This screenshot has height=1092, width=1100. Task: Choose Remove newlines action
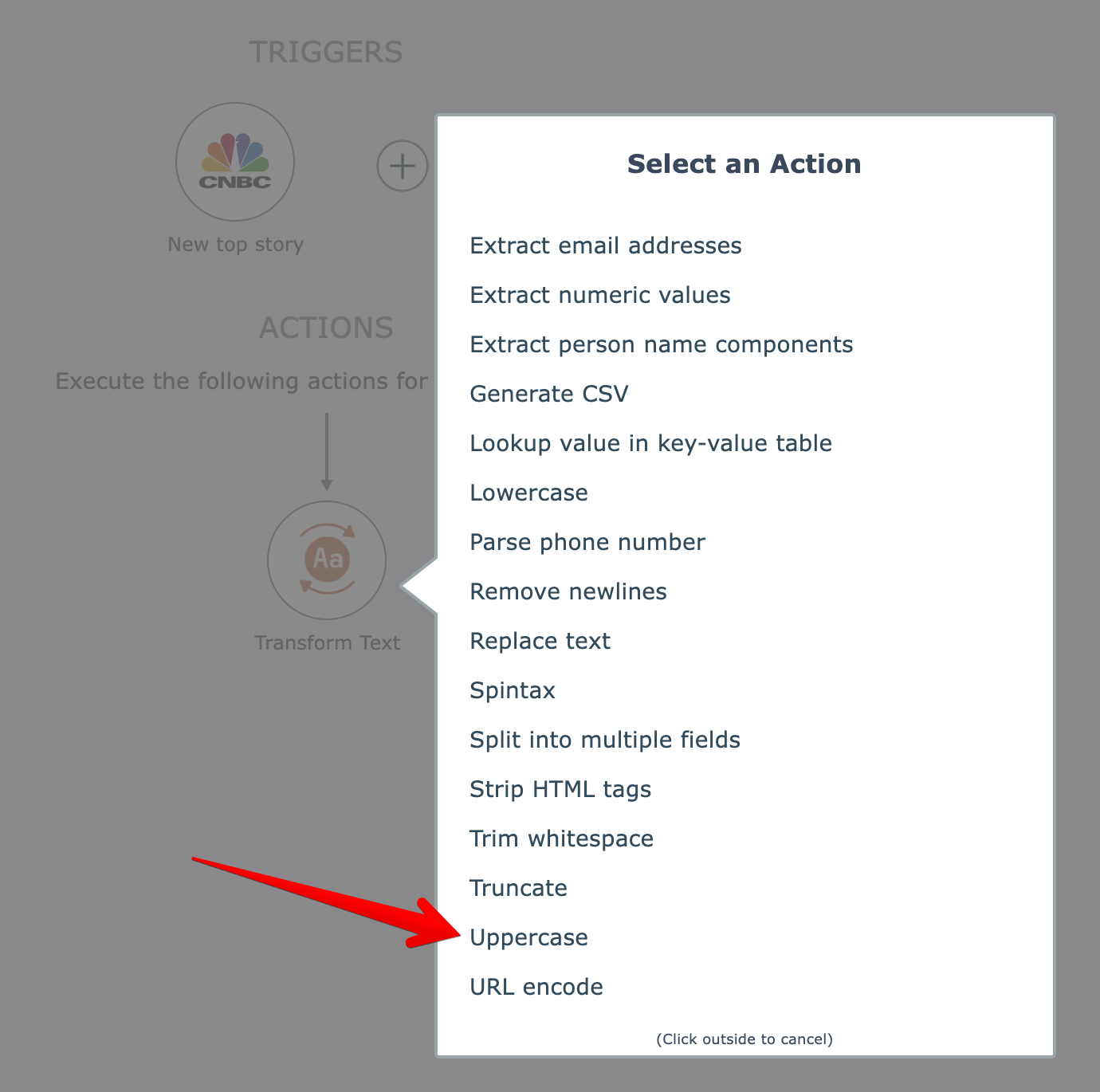pyautogui.click(x=568, y=591)
